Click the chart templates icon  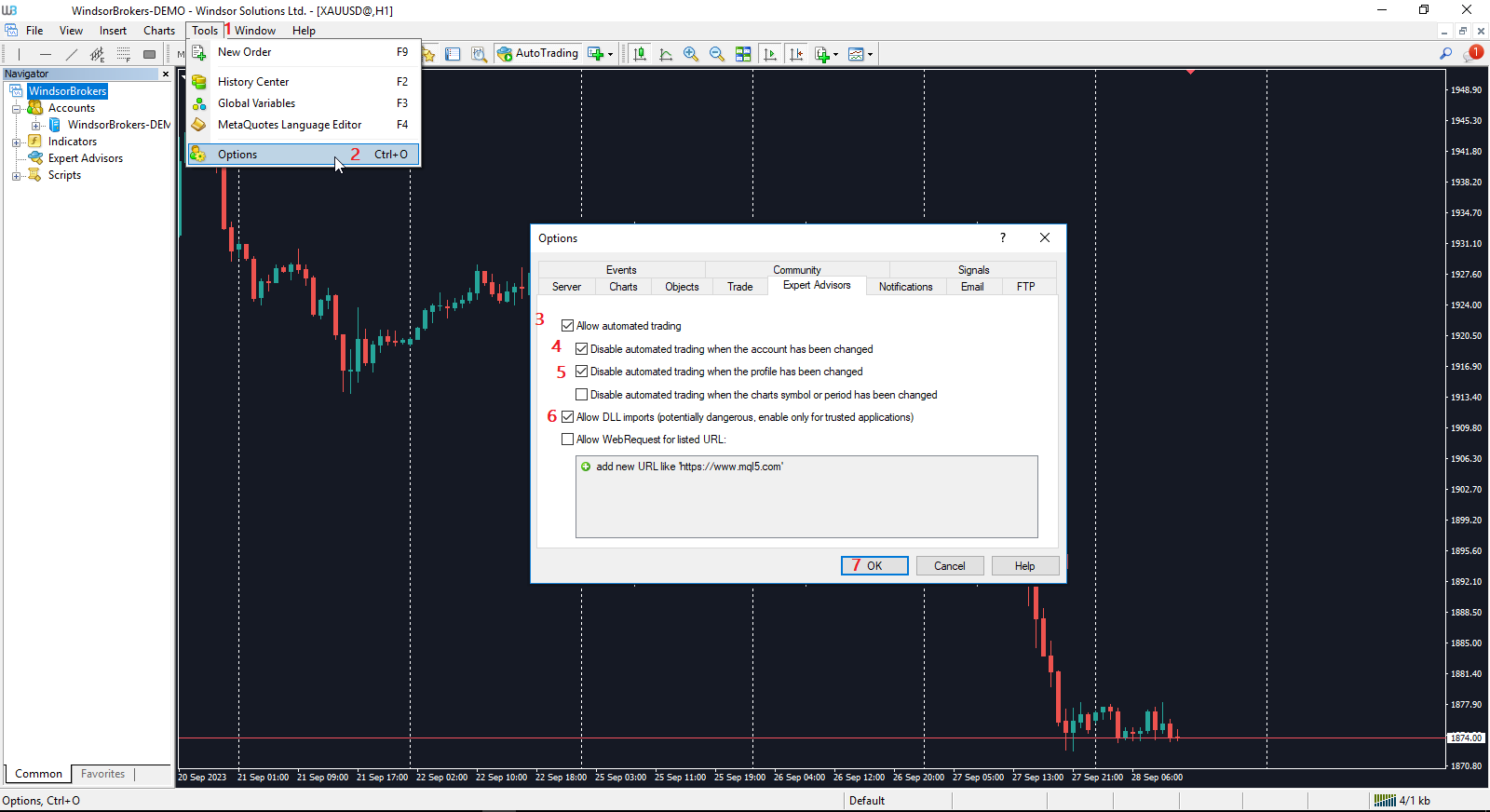pos(856,54)
